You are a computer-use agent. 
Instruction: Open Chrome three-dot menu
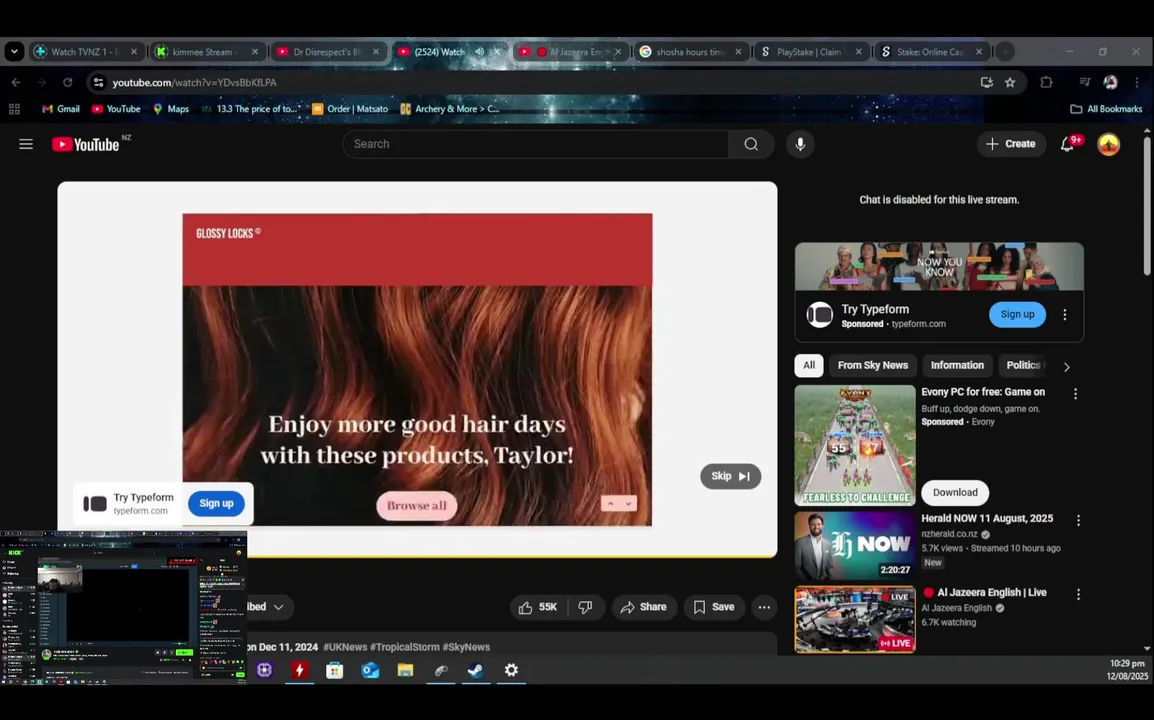1136,82
